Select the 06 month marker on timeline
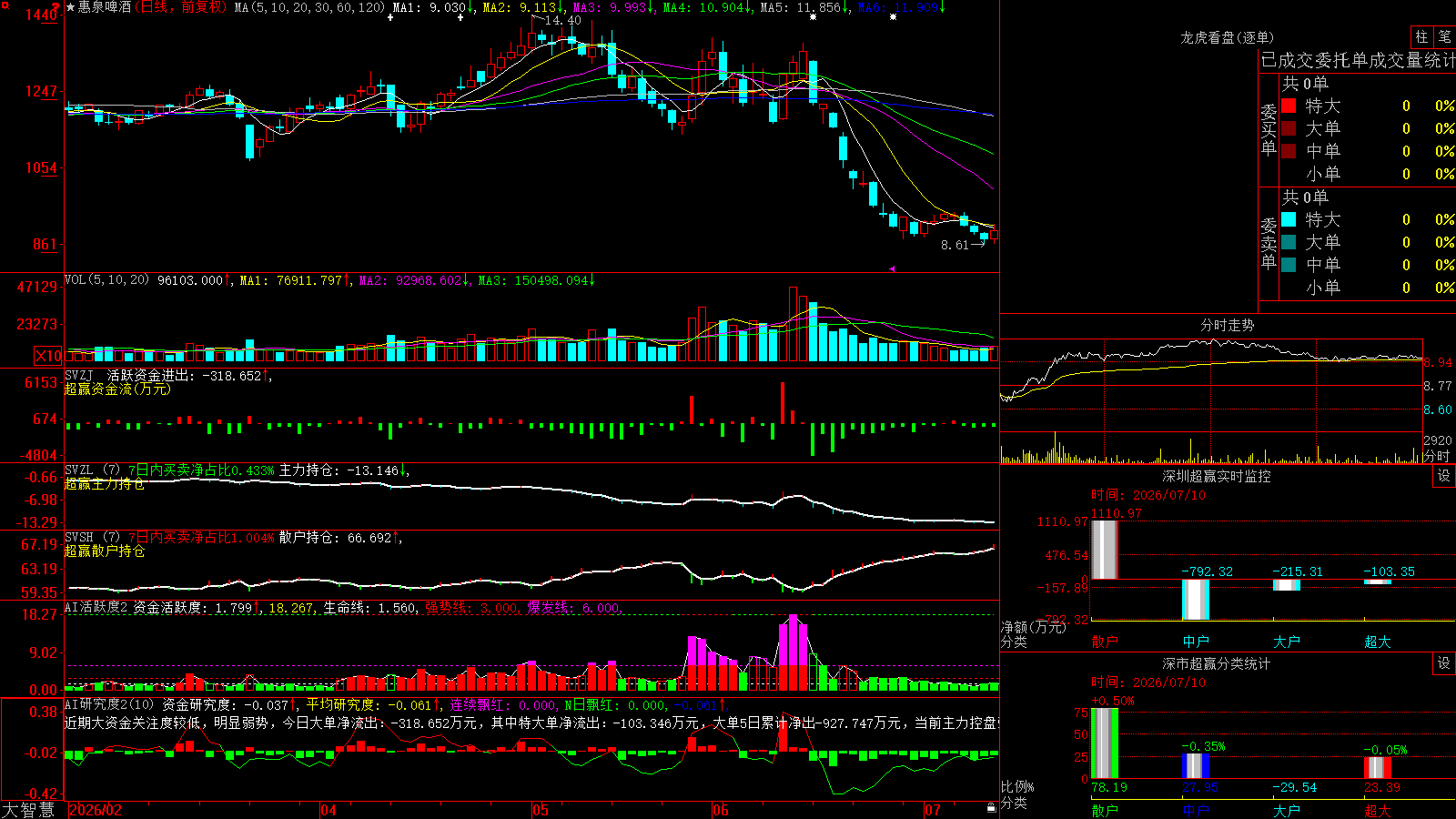 [x=721, y=810]
